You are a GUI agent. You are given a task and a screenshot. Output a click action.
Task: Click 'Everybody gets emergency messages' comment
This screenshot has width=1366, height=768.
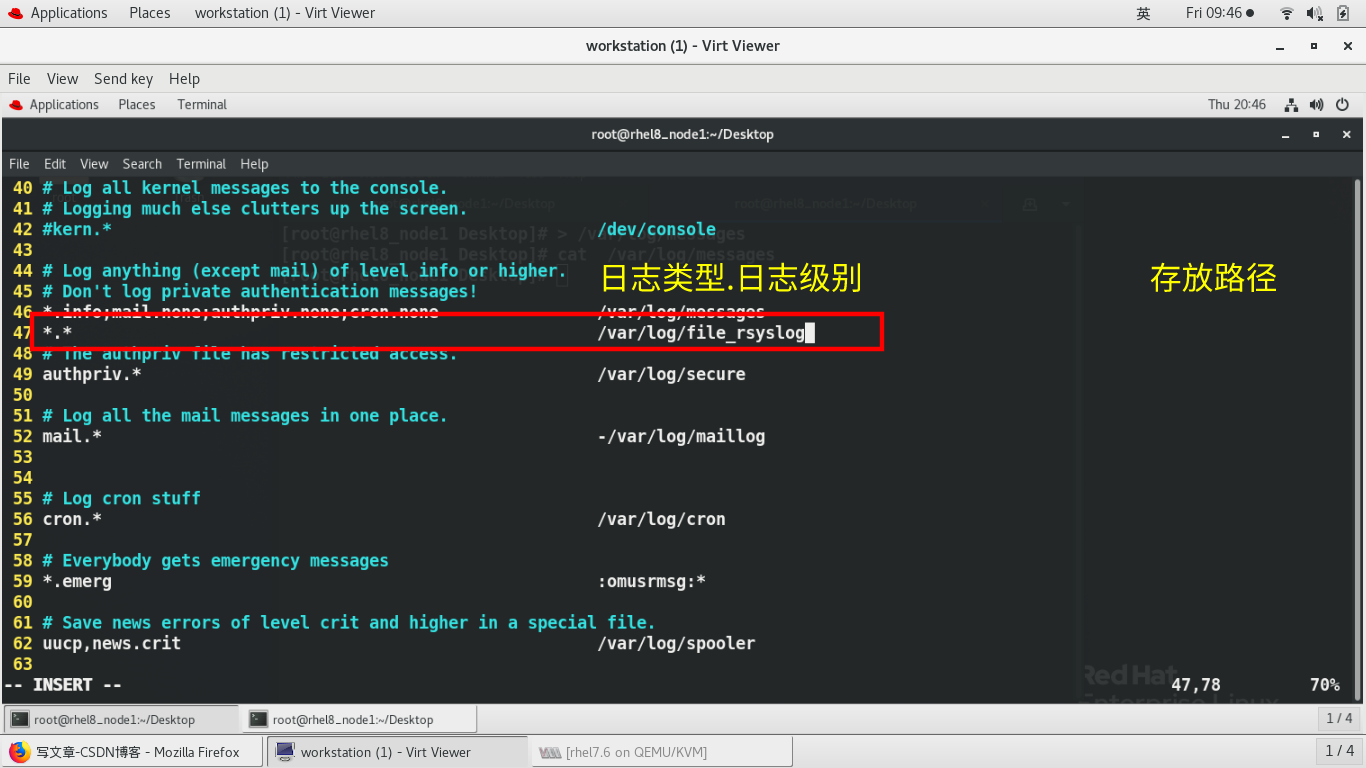pos(225,560)
